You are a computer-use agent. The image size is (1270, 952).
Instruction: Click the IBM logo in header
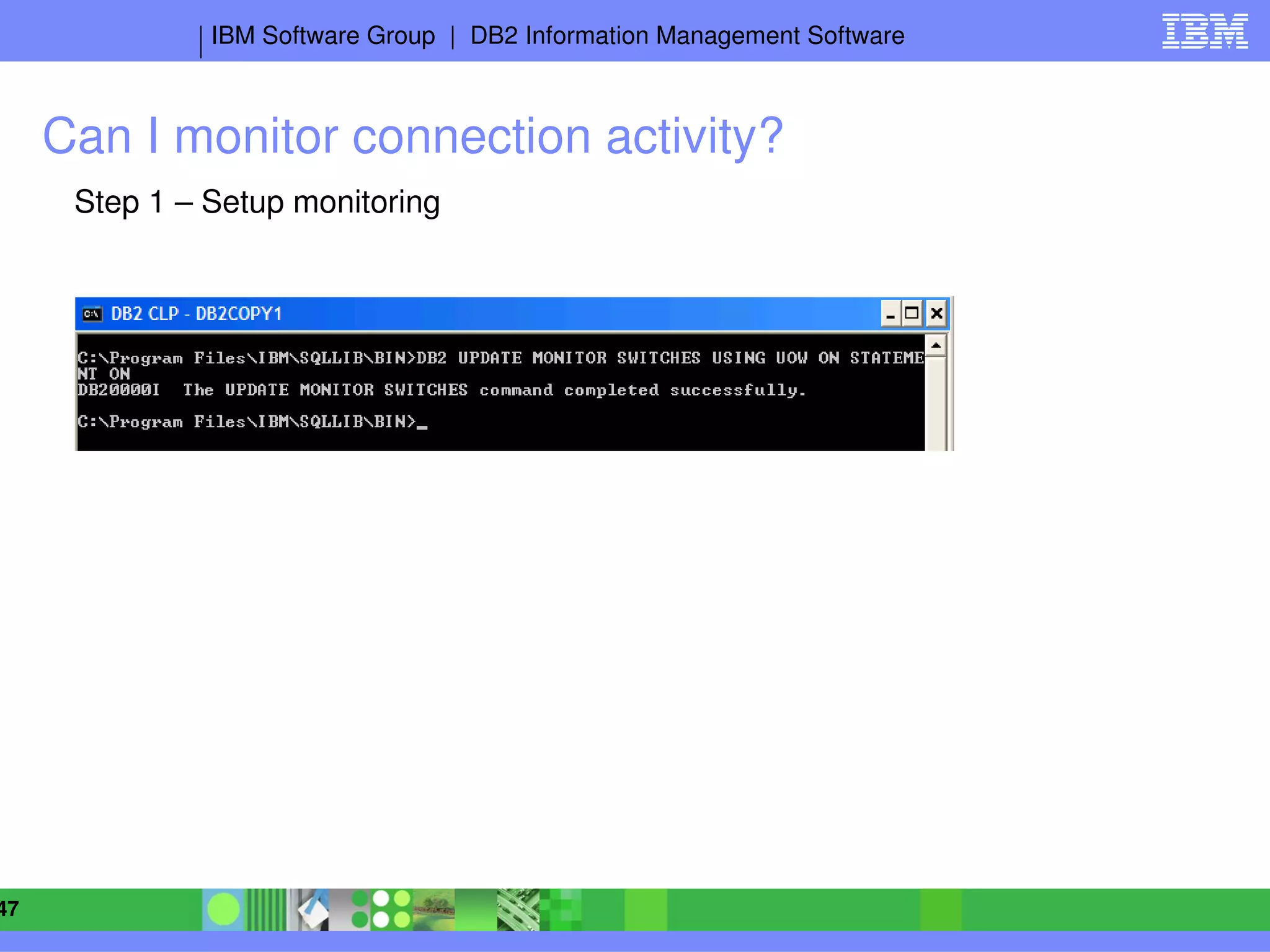point(1205,31)
